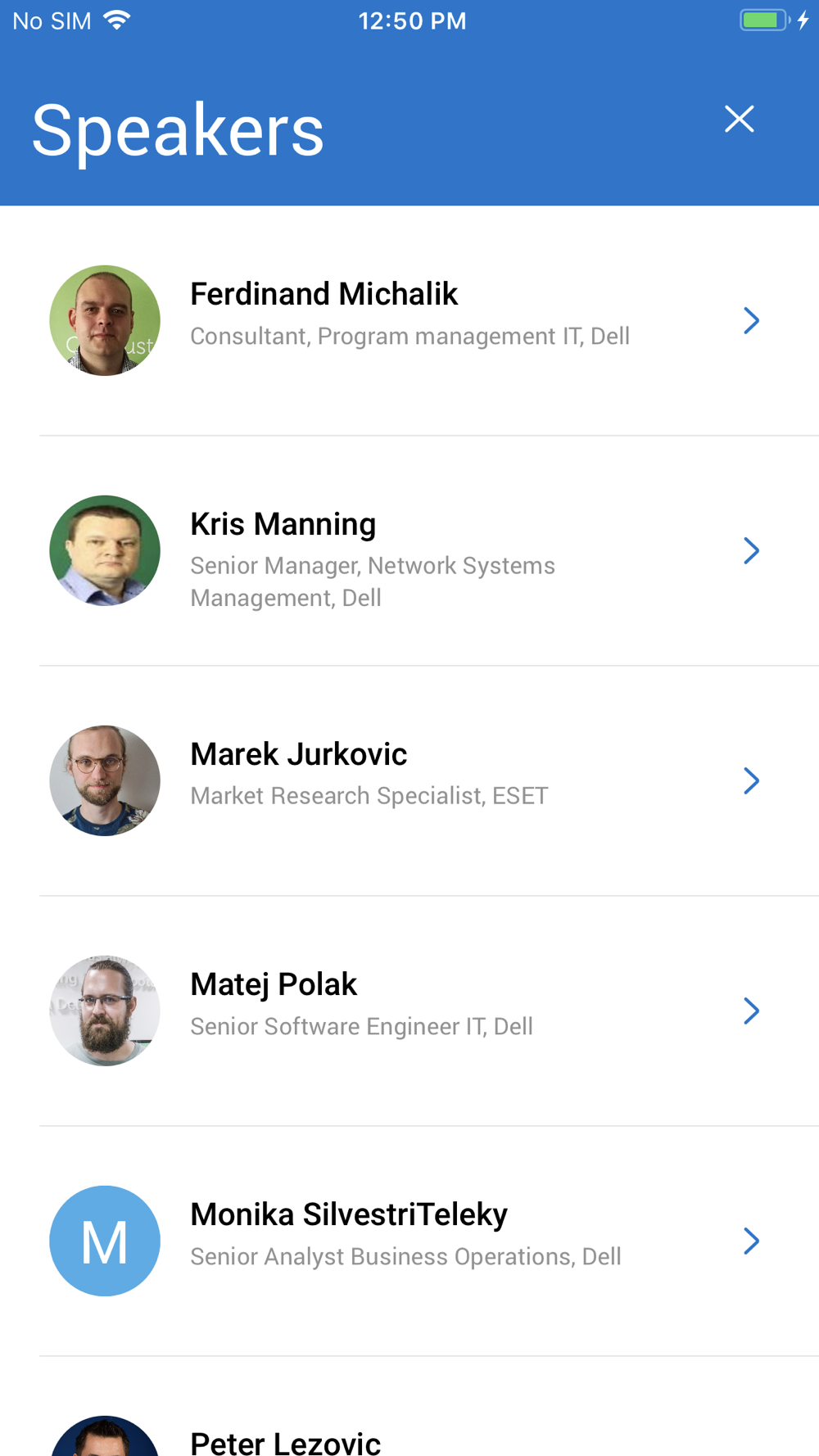Viewport: 819px width, 1456px height.
Task: Open the Matej Polak name entry
Action: [274, 984]
